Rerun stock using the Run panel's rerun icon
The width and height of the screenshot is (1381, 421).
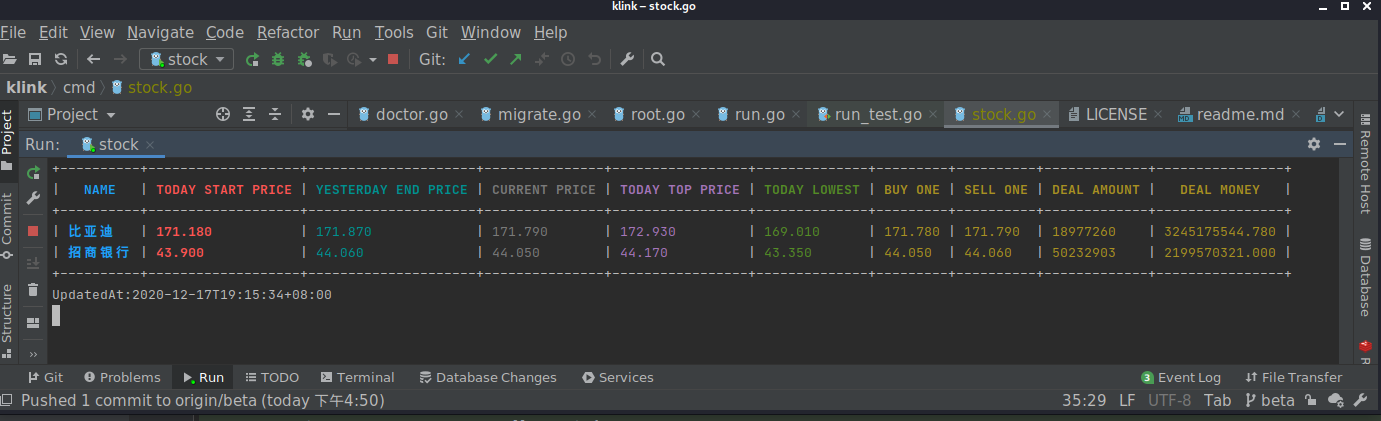pyautogui.click(x=33, y=173)
